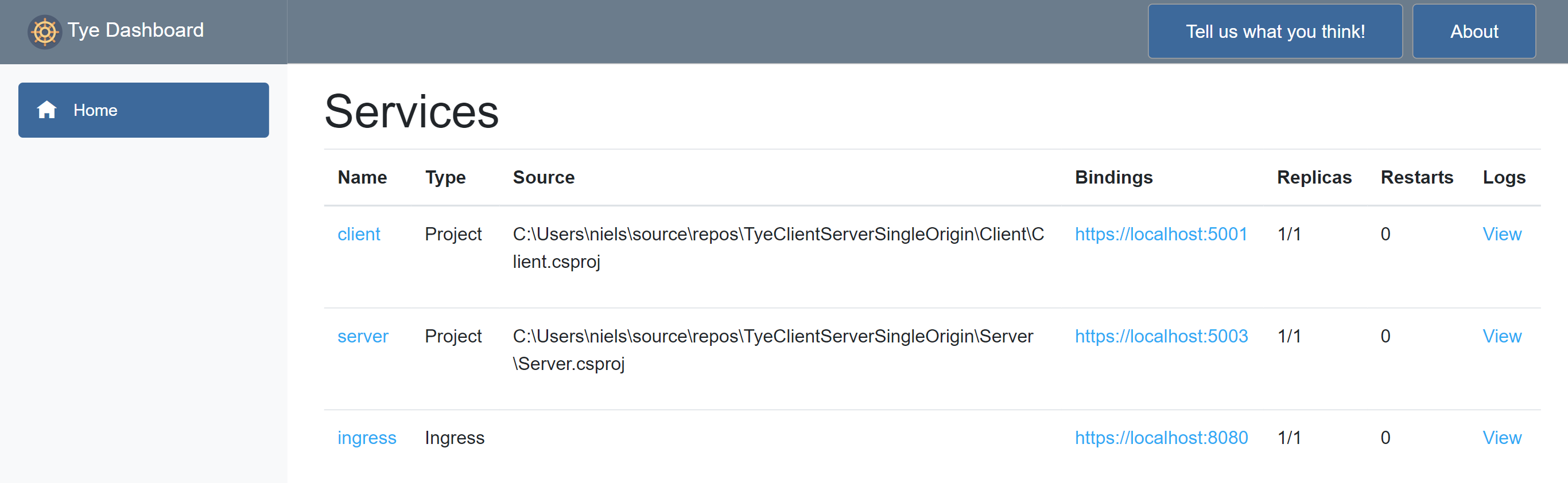This screenshot has width=1568, height=483.
Task: Click the Name column header
Action: tap(362, 178)
